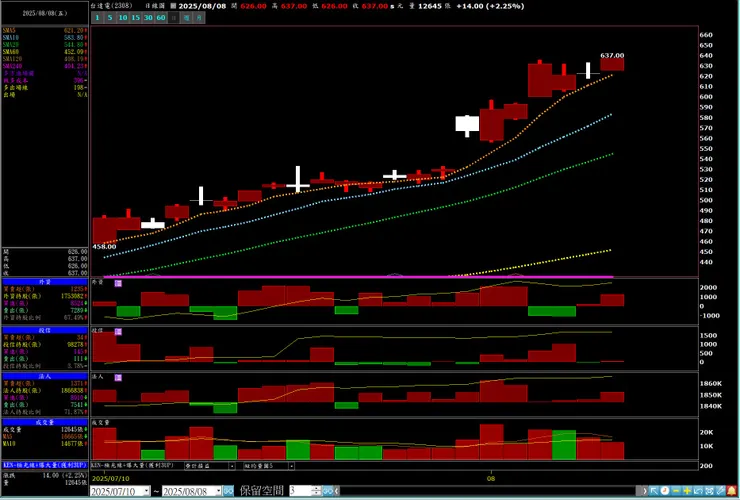This screenshot has height=500, width=740.
Task: Switch to the monthly (月) chart period
Action: pyautogui.click(x=199, y=17)
